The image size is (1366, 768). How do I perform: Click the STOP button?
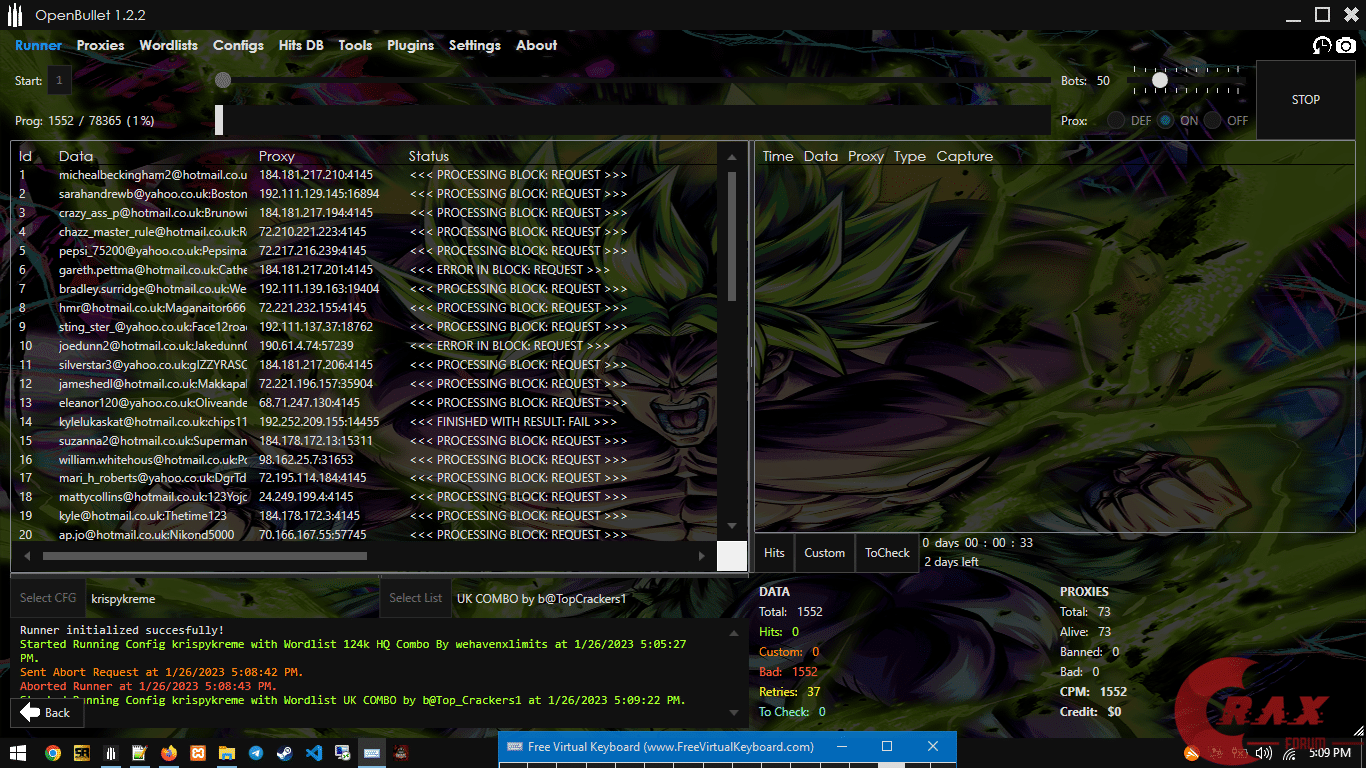pyautogui.click(x=1306, y=100)
